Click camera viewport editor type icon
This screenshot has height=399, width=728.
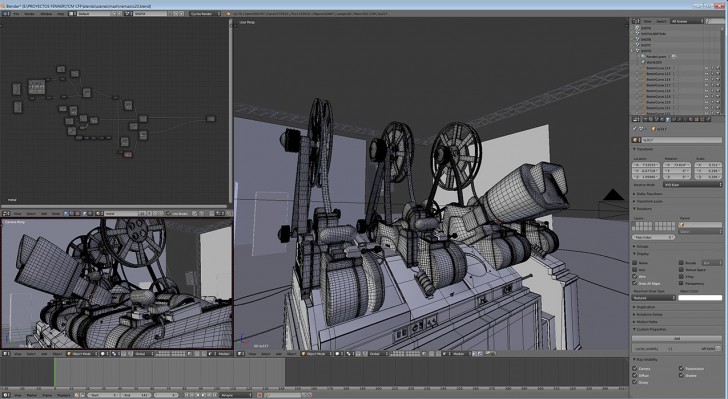[6, 353]
